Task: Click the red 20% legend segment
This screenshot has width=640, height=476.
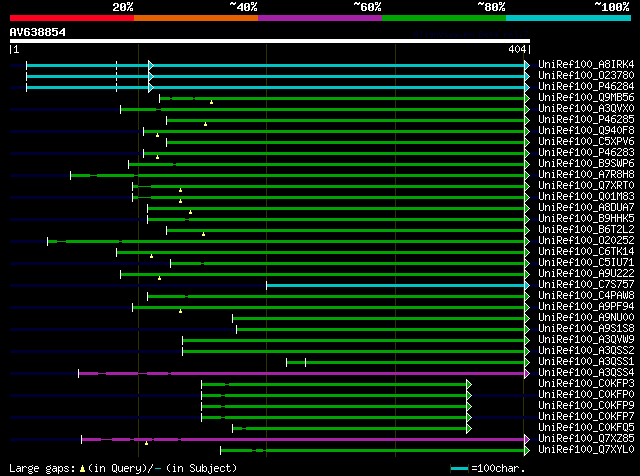Action: click(x=72, y=18)
